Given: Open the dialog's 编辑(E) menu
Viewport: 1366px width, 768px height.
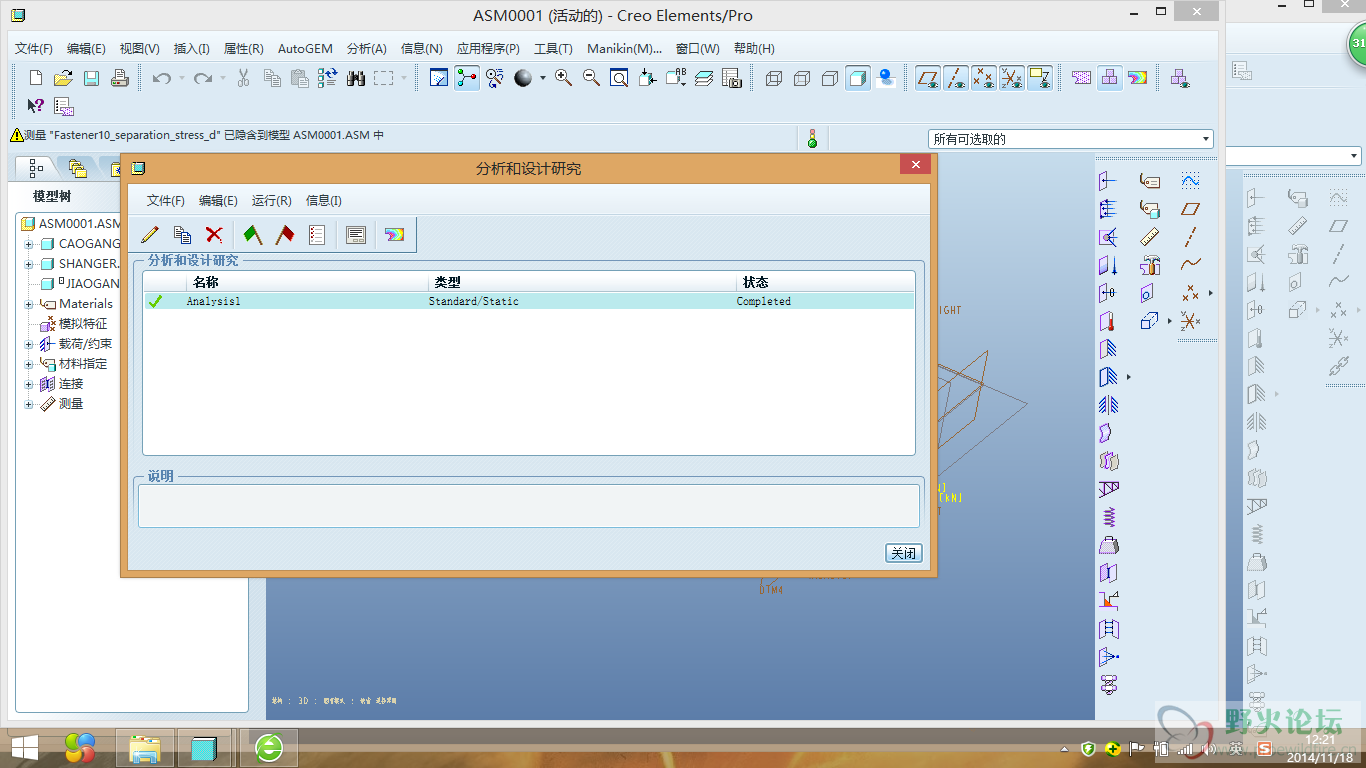Looking at the screenshot, I should (218, 201).
